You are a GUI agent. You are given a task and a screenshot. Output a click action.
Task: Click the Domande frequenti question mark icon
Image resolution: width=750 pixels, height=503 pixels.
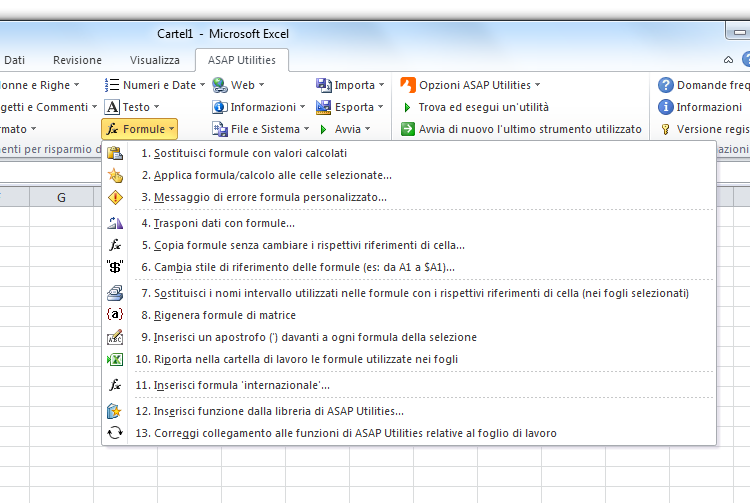[x=666, y=85]
